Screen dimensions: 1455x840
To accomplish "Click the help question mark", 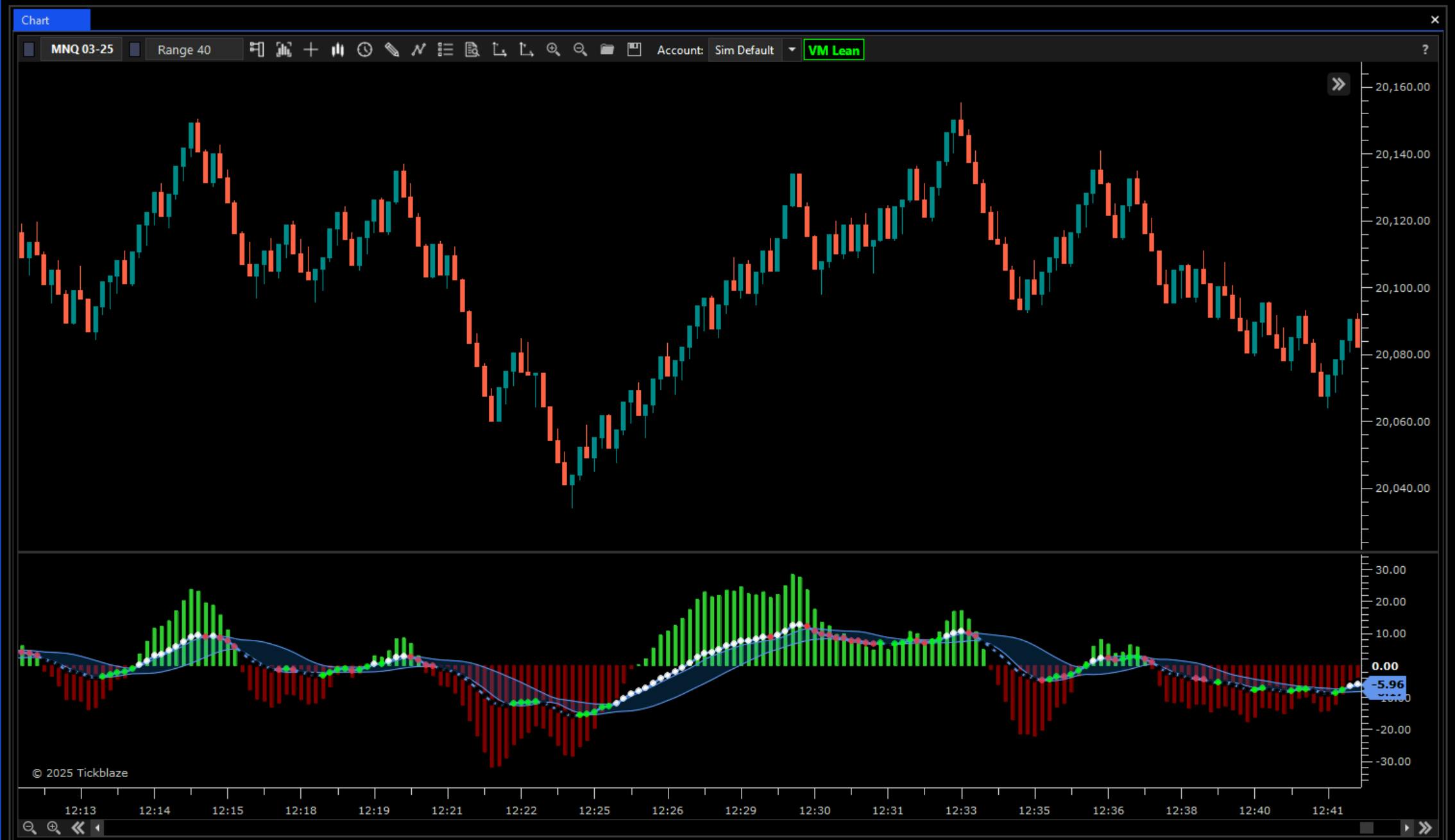I will pyautogui.click(x=1425, y=50).
